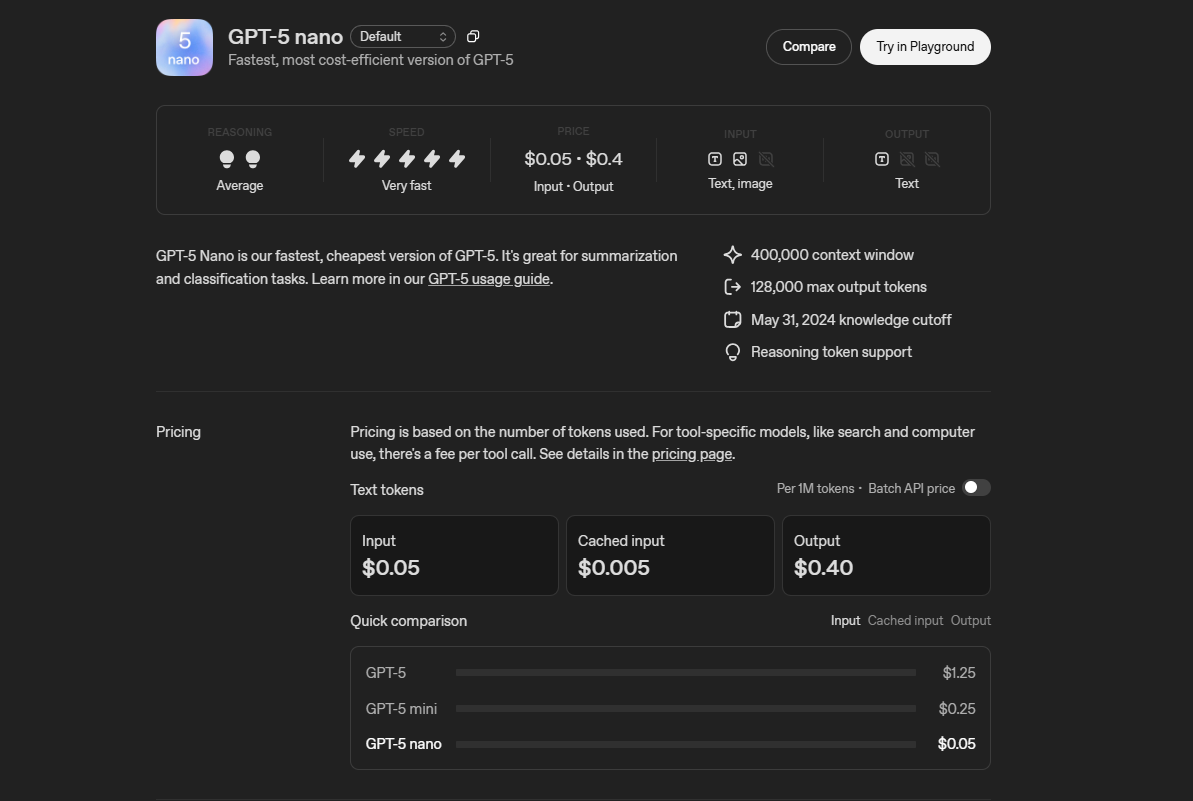Select the Output comparison tab

[x=971, y=621]
